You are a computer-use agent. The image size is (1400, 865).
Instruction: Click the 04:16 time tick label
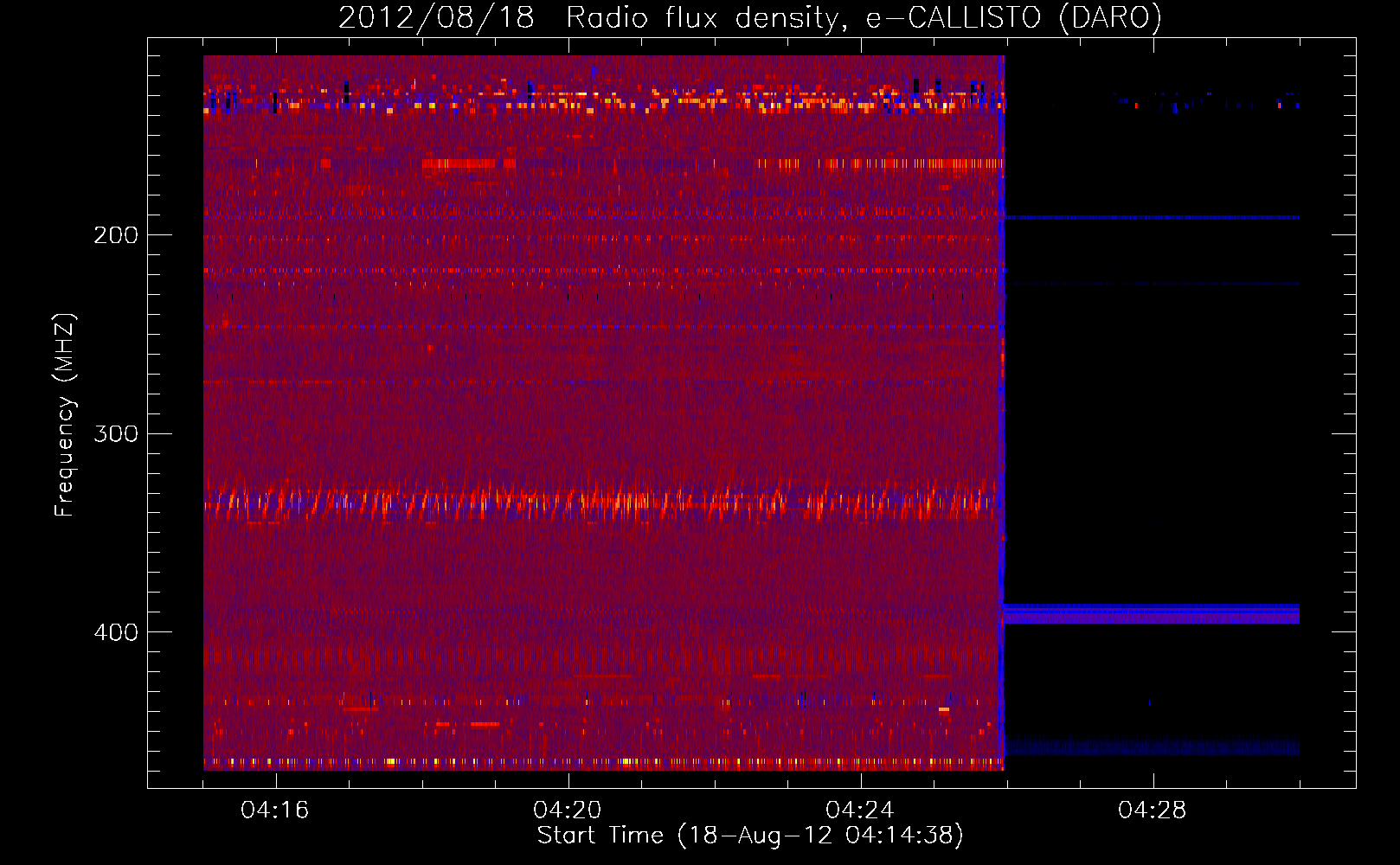coord(275,811)
